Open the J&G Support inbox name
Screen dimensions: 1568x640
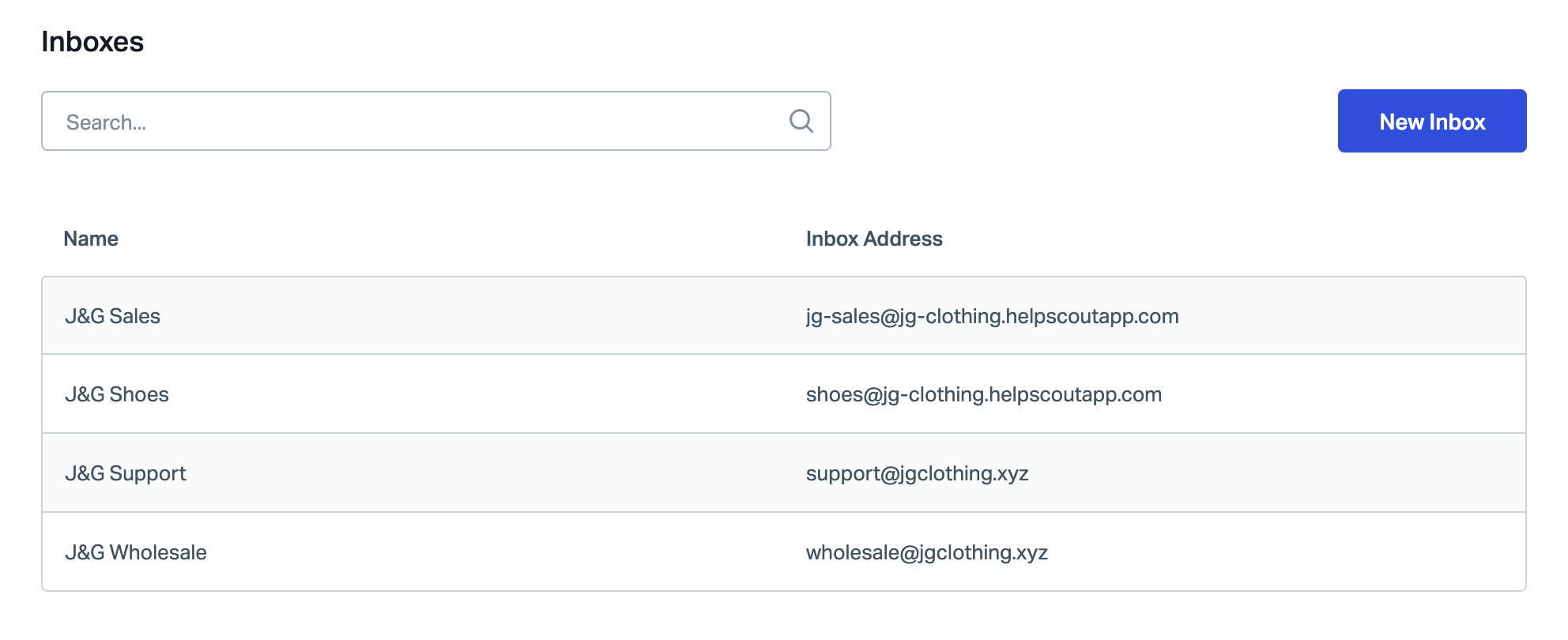pos(126,473)
